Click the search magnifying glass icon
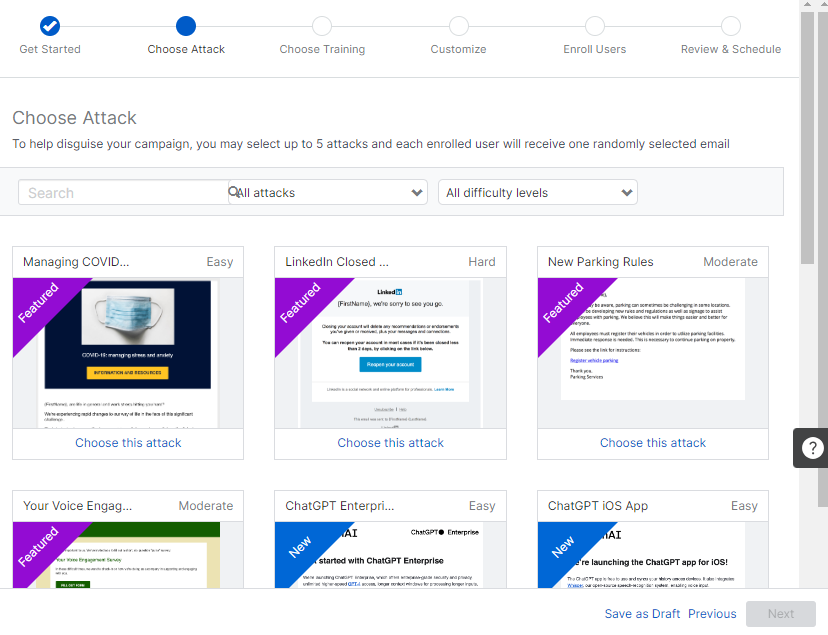The image size is (828, 635). [x=232, y=191]
